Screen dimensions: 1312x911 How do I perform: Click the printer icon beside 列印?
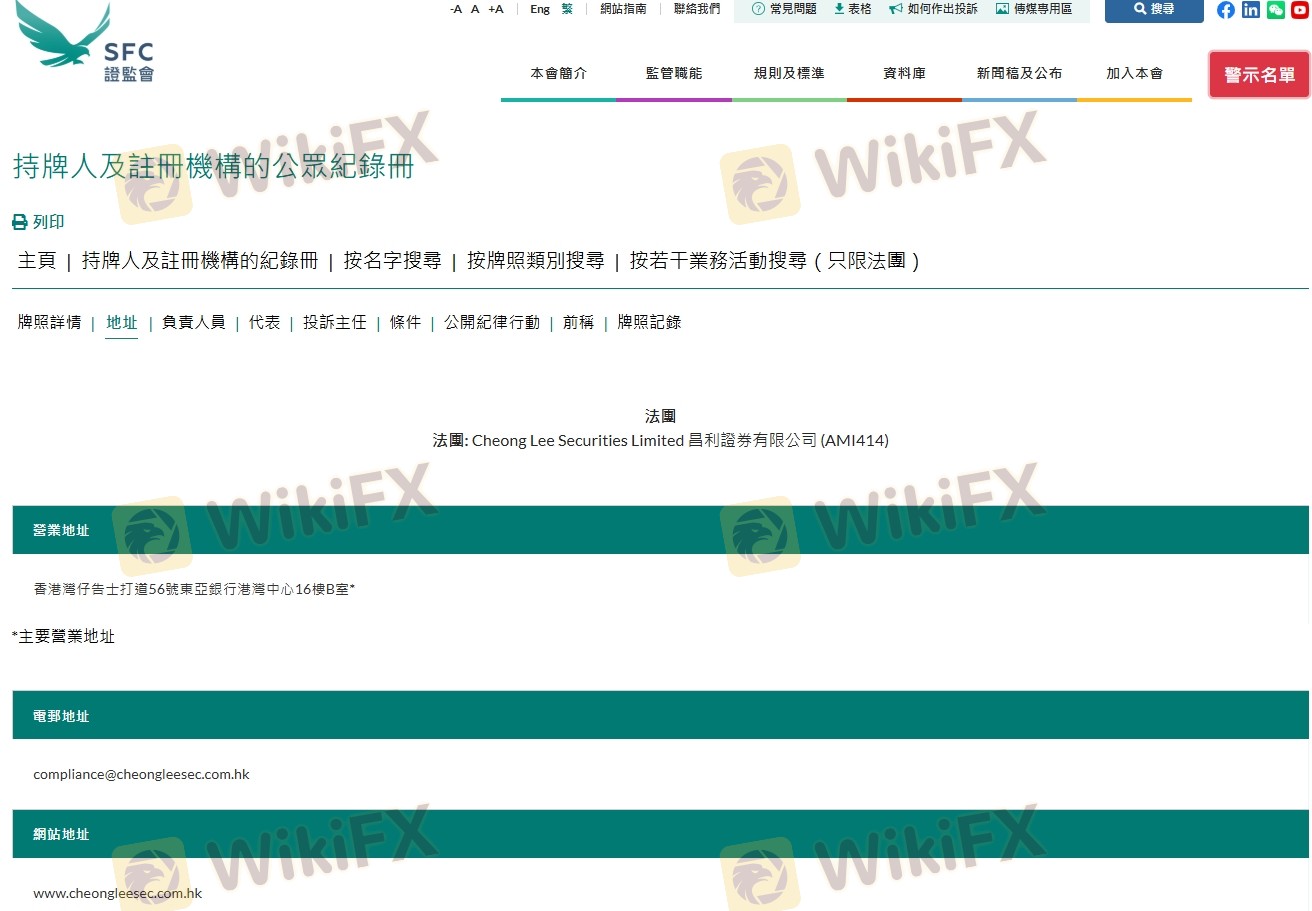[x=20, y=222]
